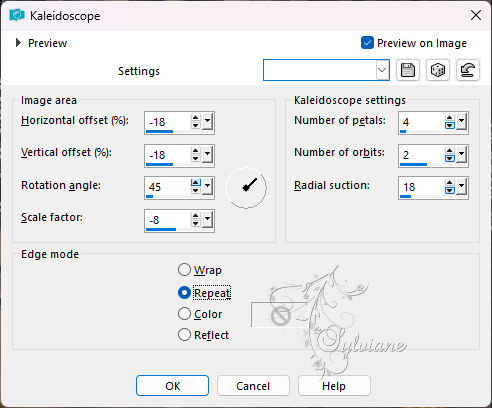Expand the Preview disclosure triangle
Screen dimensions: 492x408
tap(18, 43)
